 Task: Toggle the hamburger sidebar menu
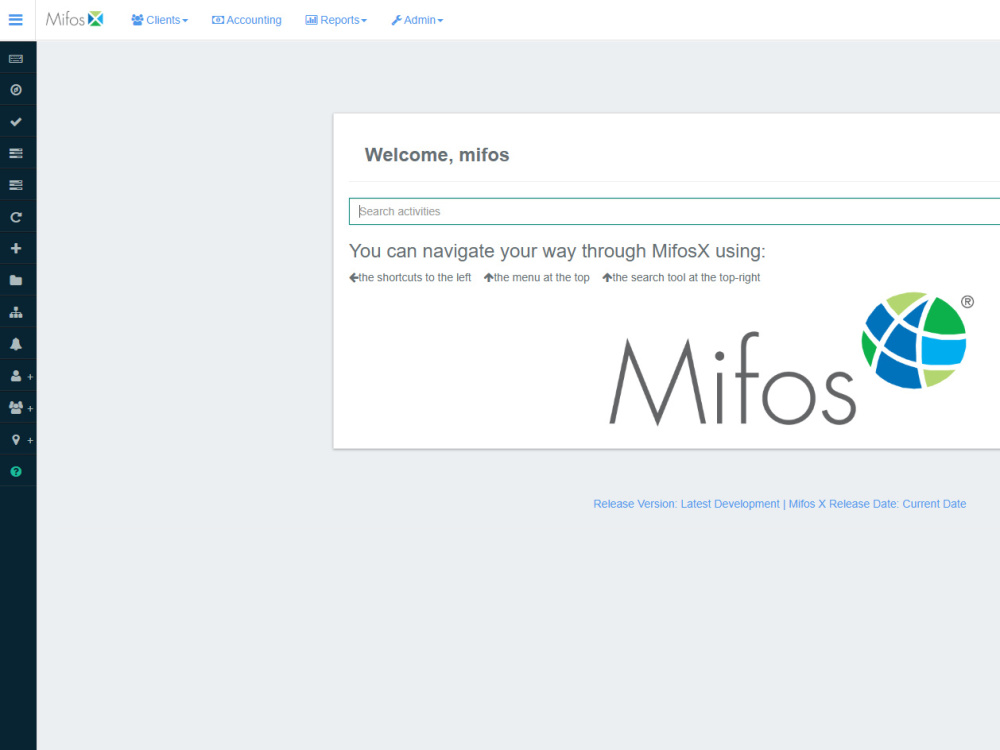point(16,20)
